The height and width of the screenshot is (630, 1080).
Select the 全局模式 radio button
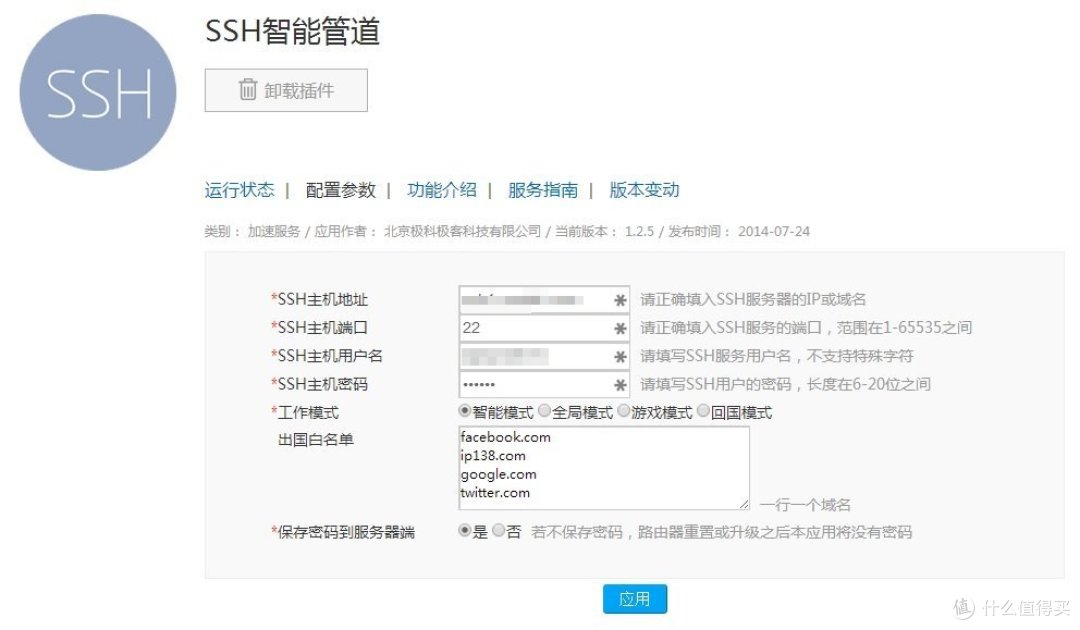(544, 411)
